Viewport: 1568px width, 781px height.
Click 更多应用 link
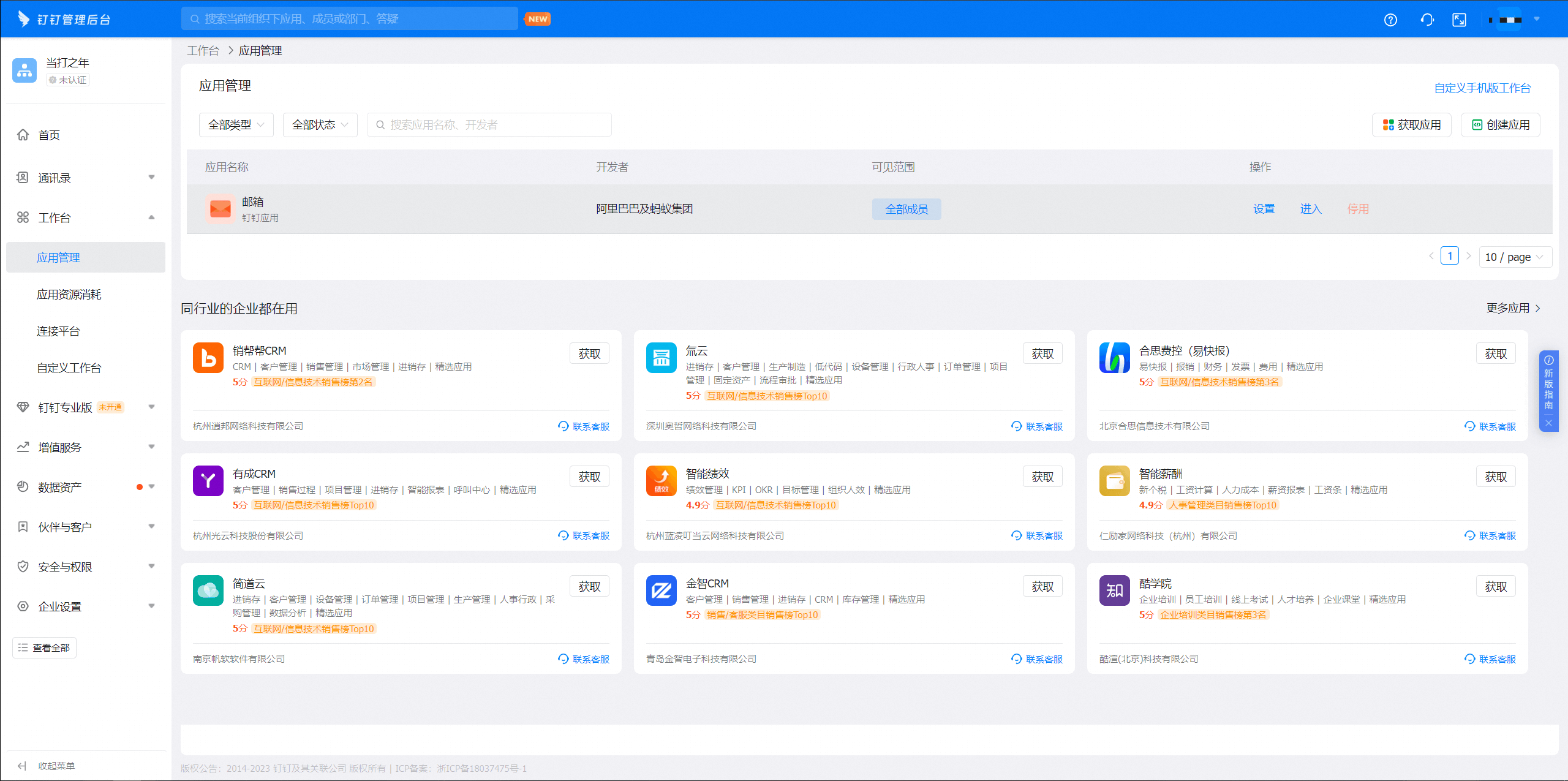1513,308
